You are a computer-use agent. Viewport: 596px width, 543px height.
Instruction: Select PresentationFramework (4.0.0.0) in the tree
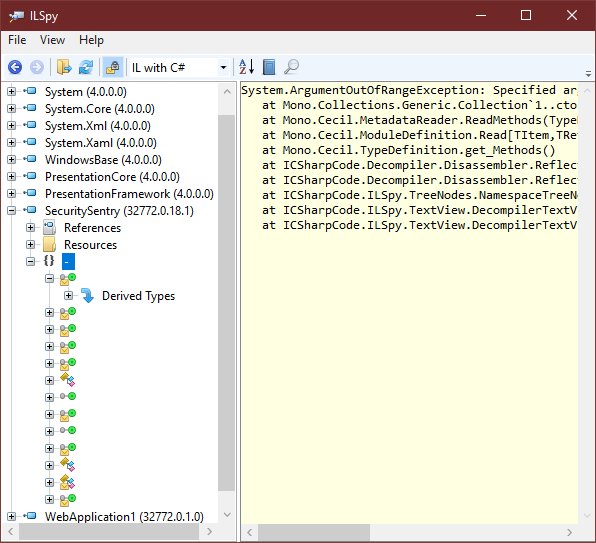click(x=129, y=193)
